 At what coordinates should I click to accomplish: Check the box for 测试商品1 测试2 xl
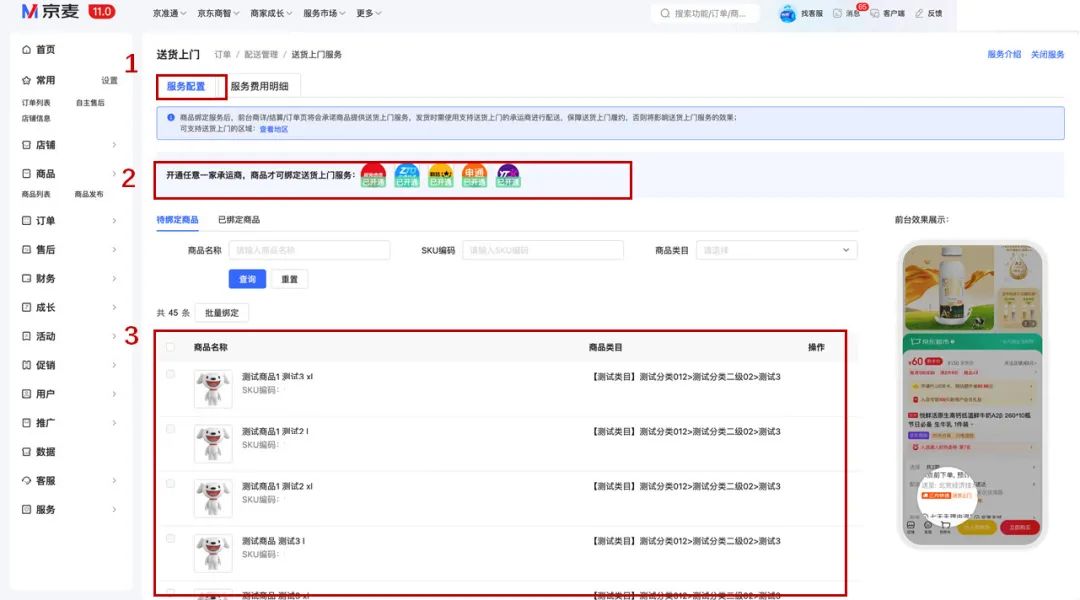click(x=170, y=484)
